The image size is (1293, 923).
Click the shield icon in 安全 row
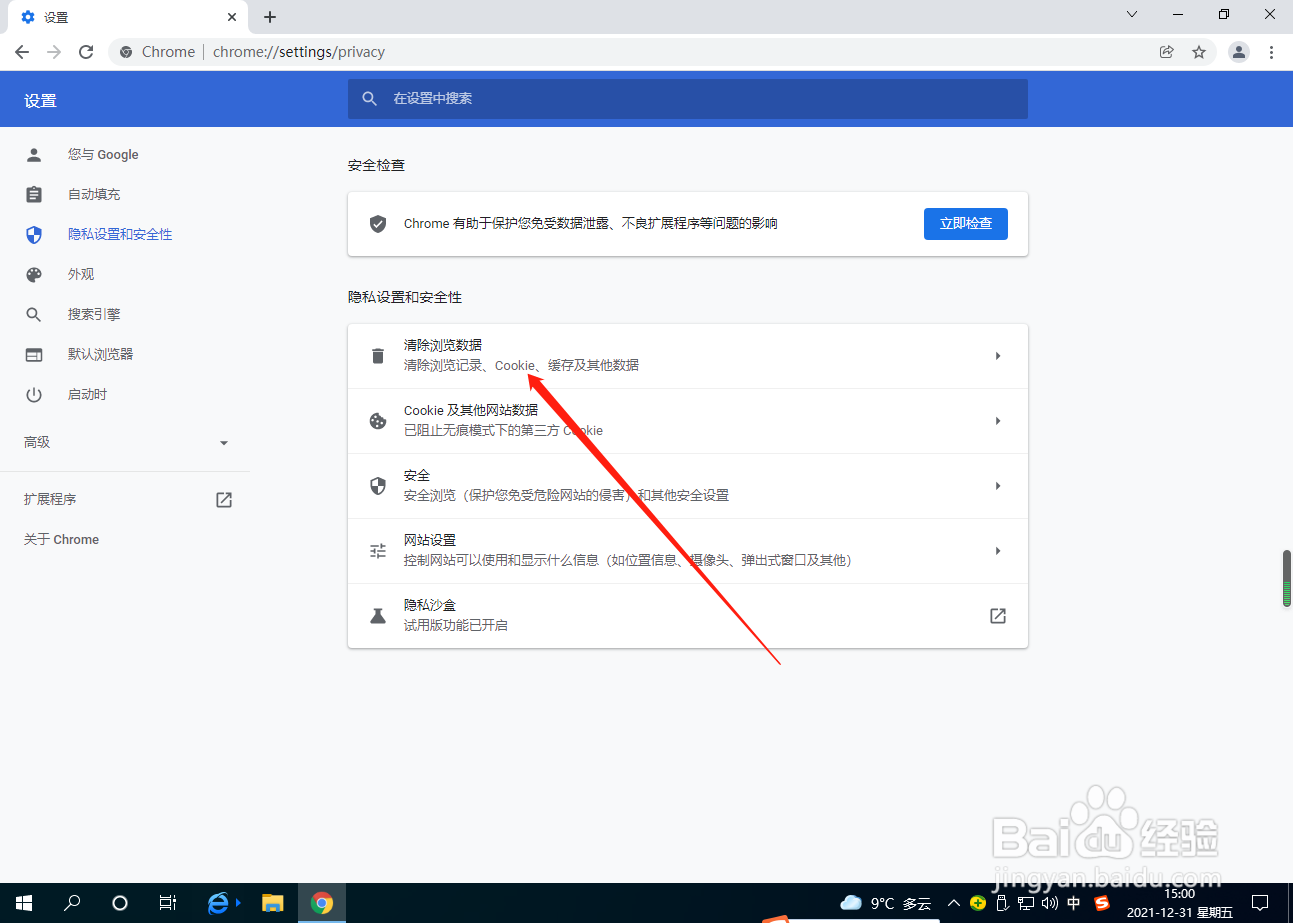[x=378, y=486]
